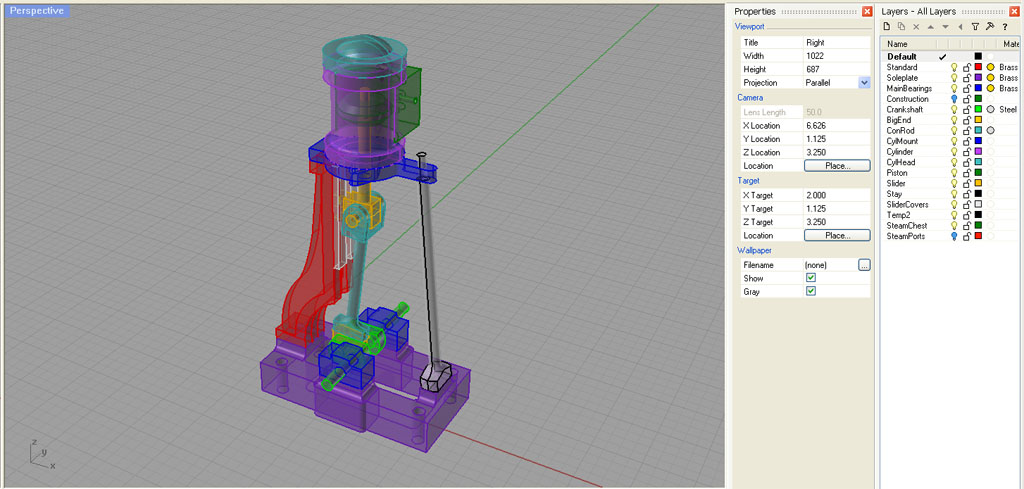
Task: Unlock icon for the Piston layer
Action: (x=966, y=173)
